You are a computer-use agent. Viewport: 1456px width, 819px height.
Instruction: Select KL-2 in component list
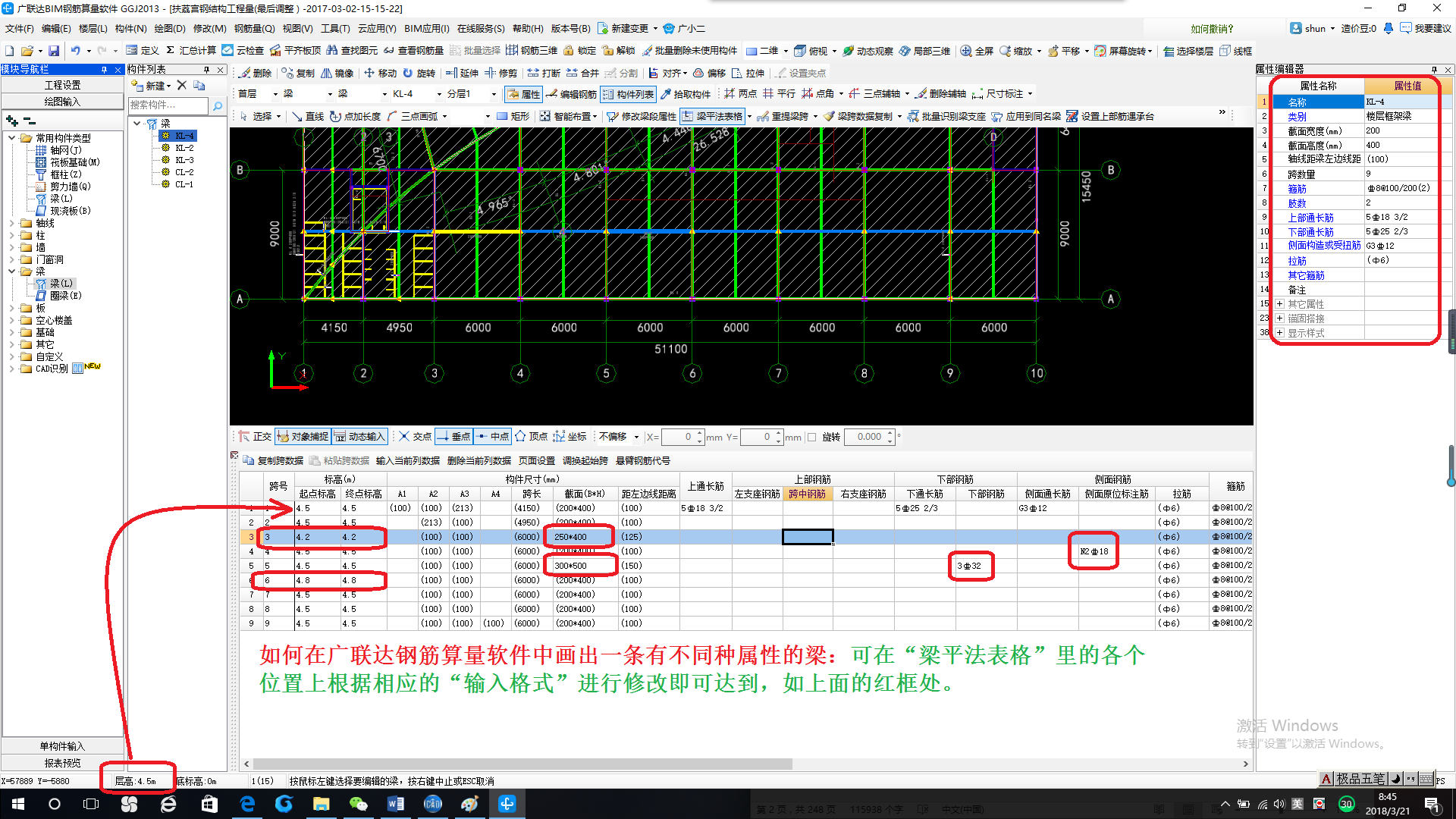click(184, 148)
